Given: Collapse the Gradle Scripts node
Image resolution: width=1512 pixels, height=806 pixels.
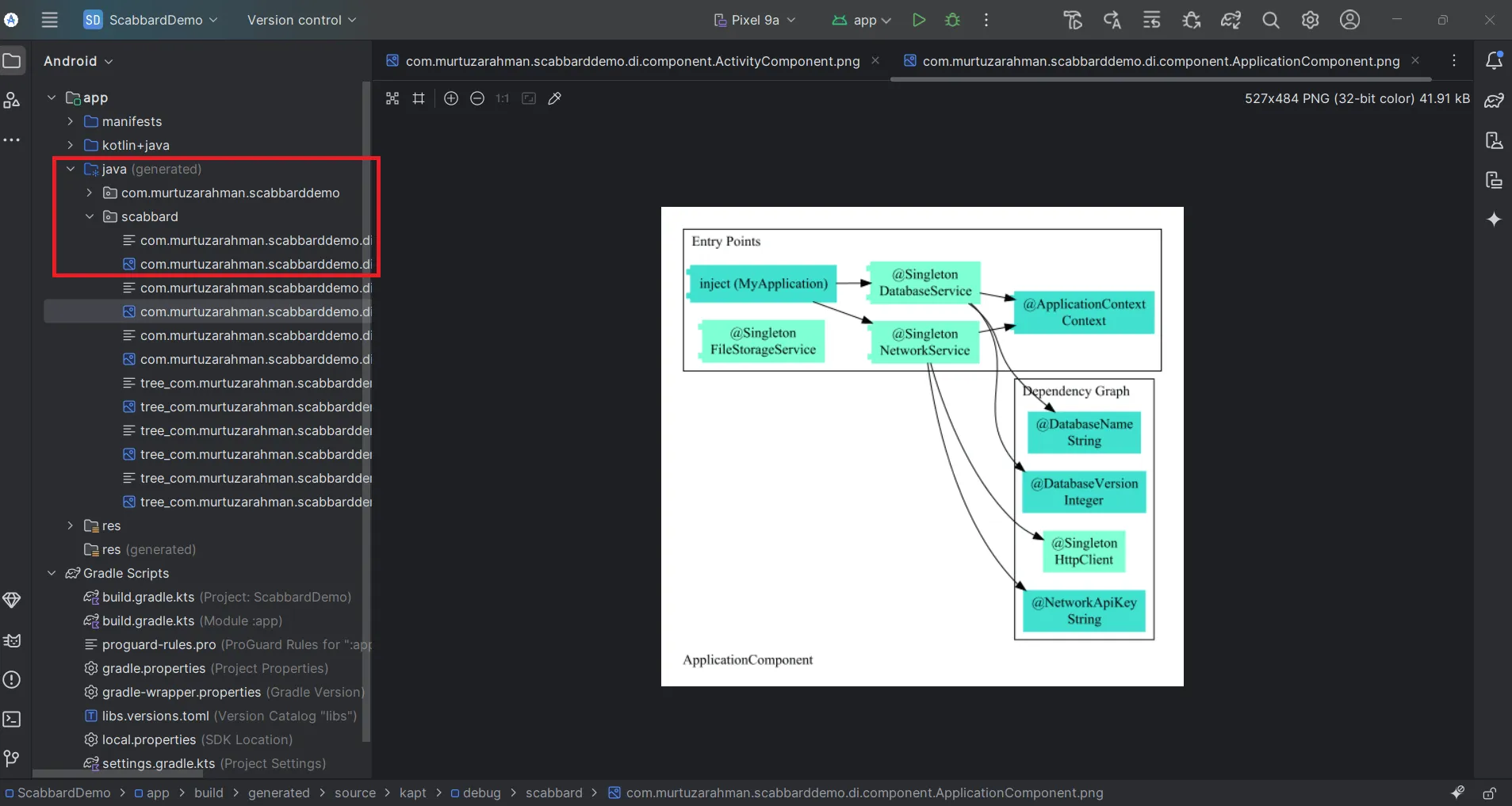Looking at the screenshot, I should pos(52,573).
